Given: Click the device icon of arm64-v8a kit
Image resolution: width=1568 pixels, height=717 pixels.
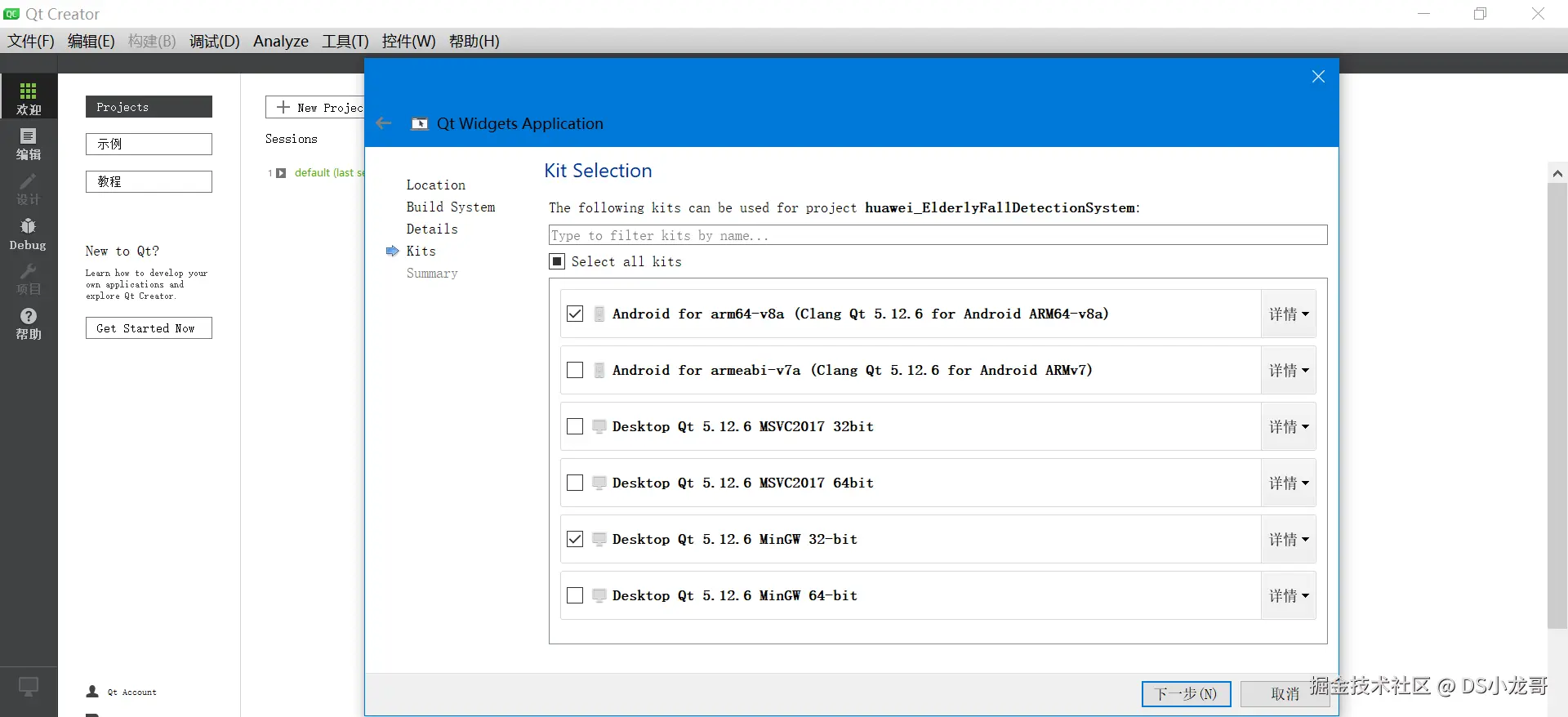Looking at the screenshot, I should click(x=599, y=314).
